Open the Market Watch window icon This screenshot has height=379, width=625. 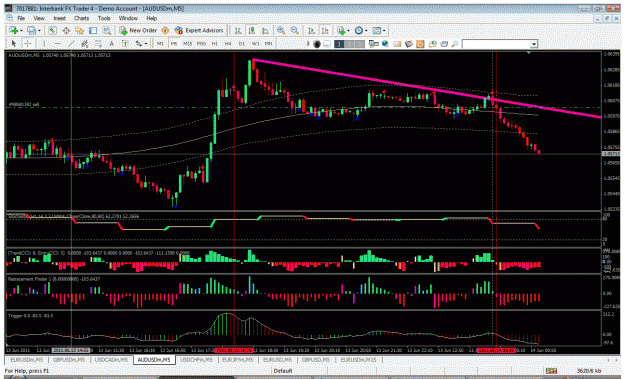[52, 30]
